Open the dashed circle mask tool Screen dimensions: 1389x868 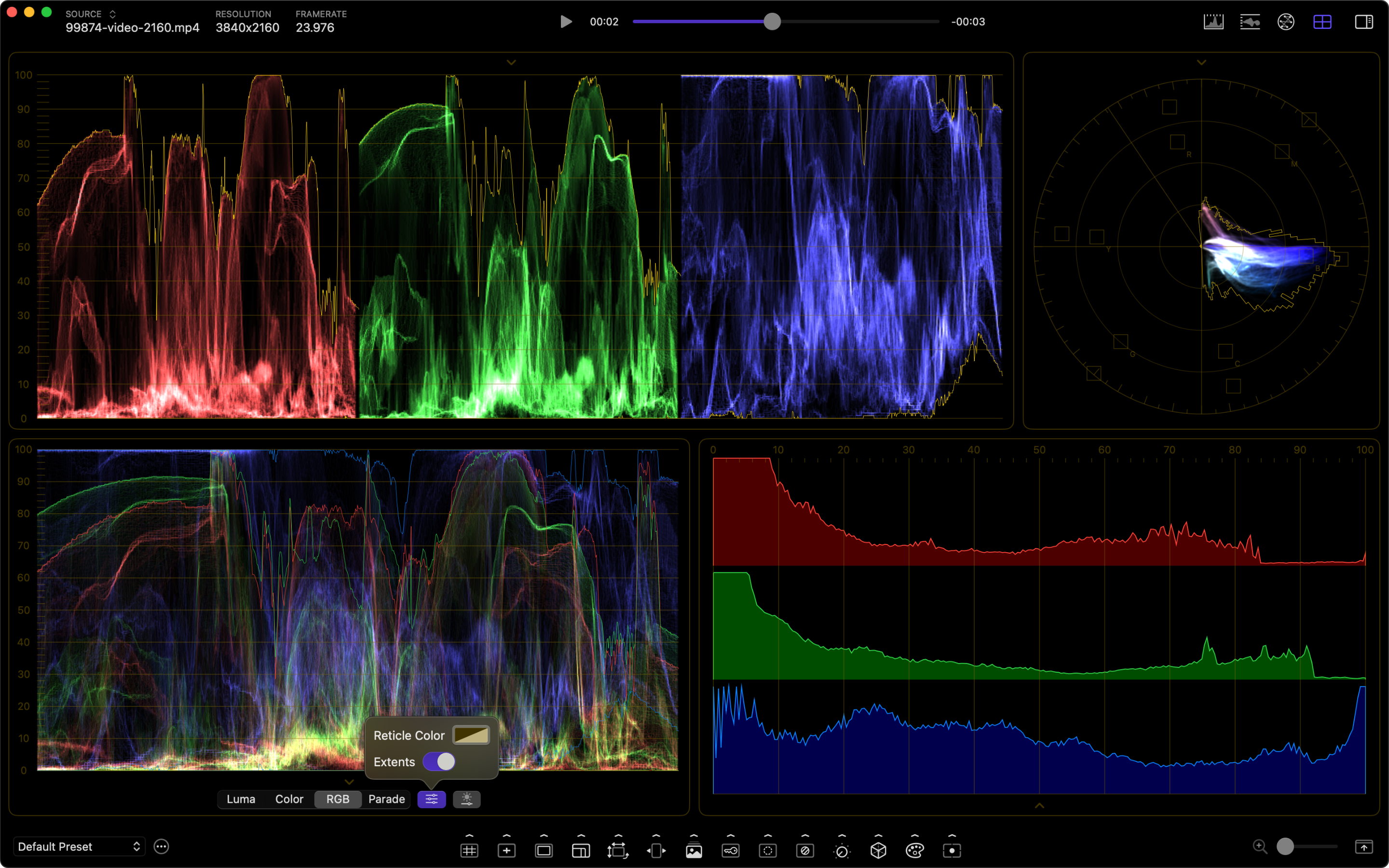point(768,850)
